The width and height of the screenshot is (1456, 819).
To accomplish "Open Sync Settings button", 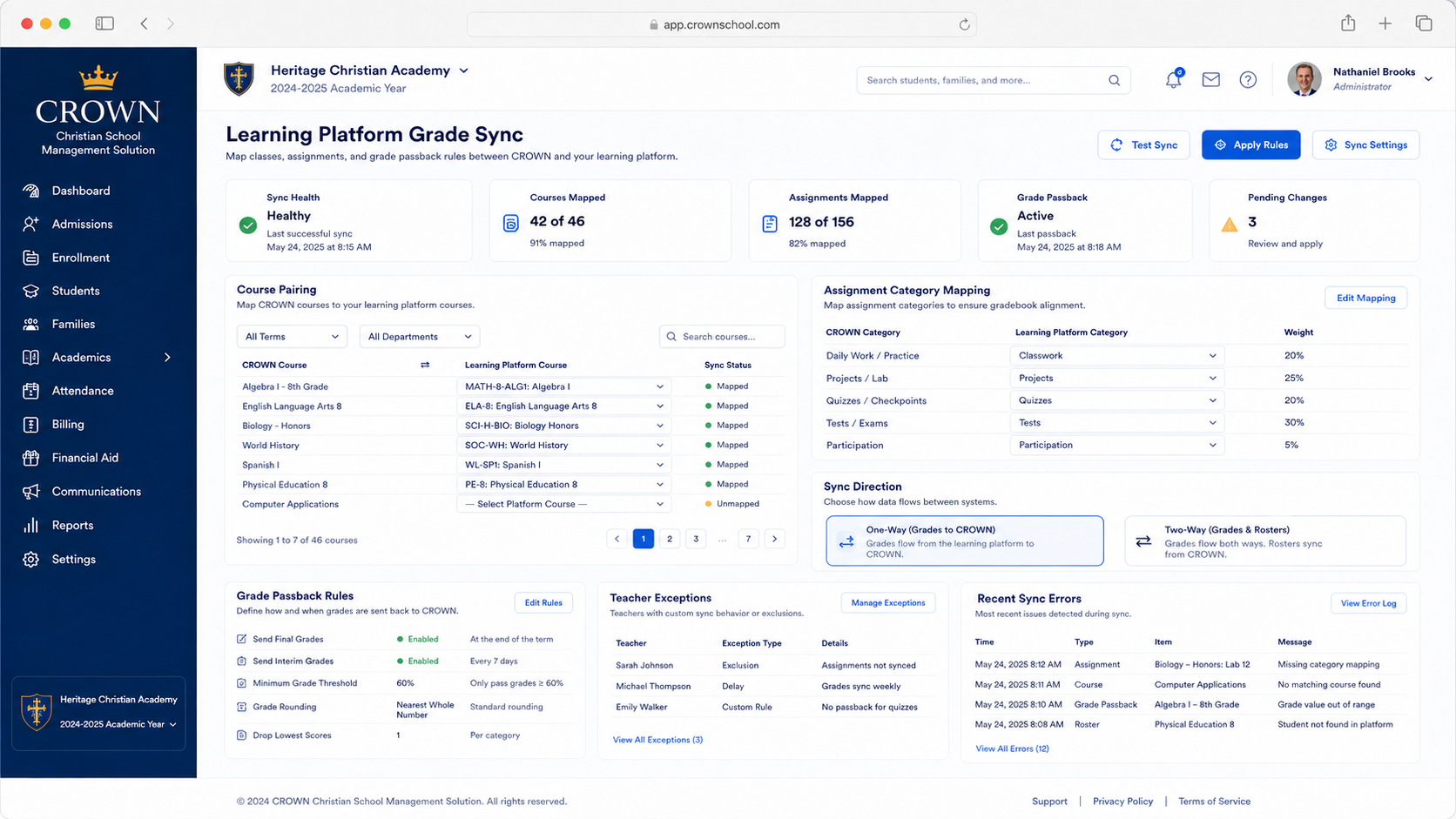I will click(x=1366, y=144).
